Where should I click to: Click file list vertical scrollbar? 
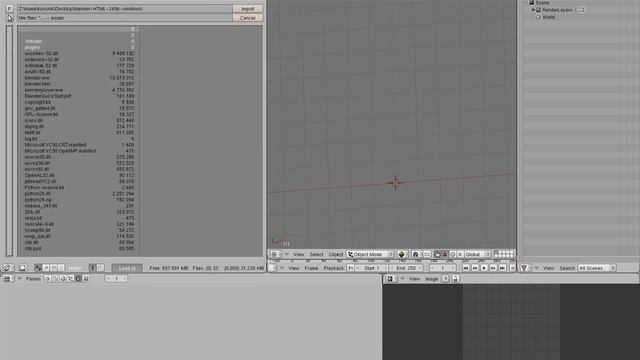pos(9,141)
